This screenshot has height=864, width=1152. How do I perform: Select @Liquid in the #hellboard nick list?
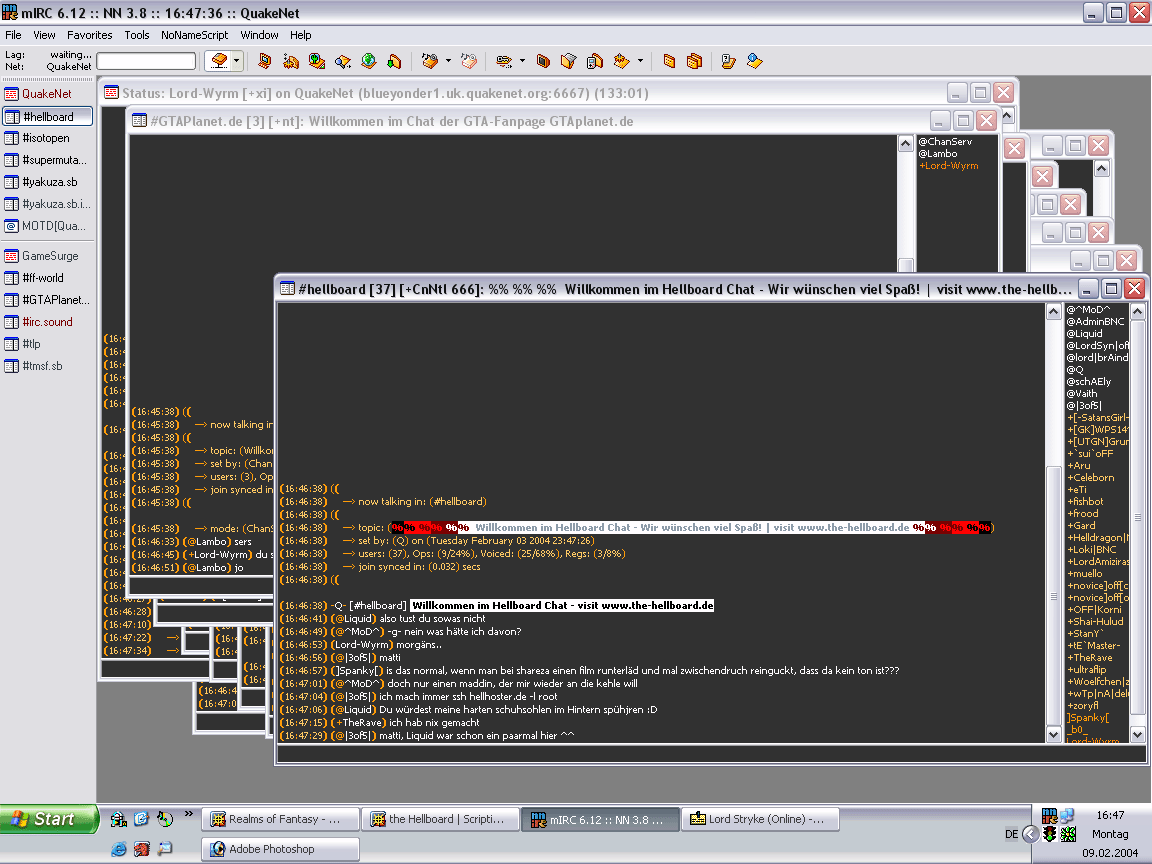point(1084,334)
